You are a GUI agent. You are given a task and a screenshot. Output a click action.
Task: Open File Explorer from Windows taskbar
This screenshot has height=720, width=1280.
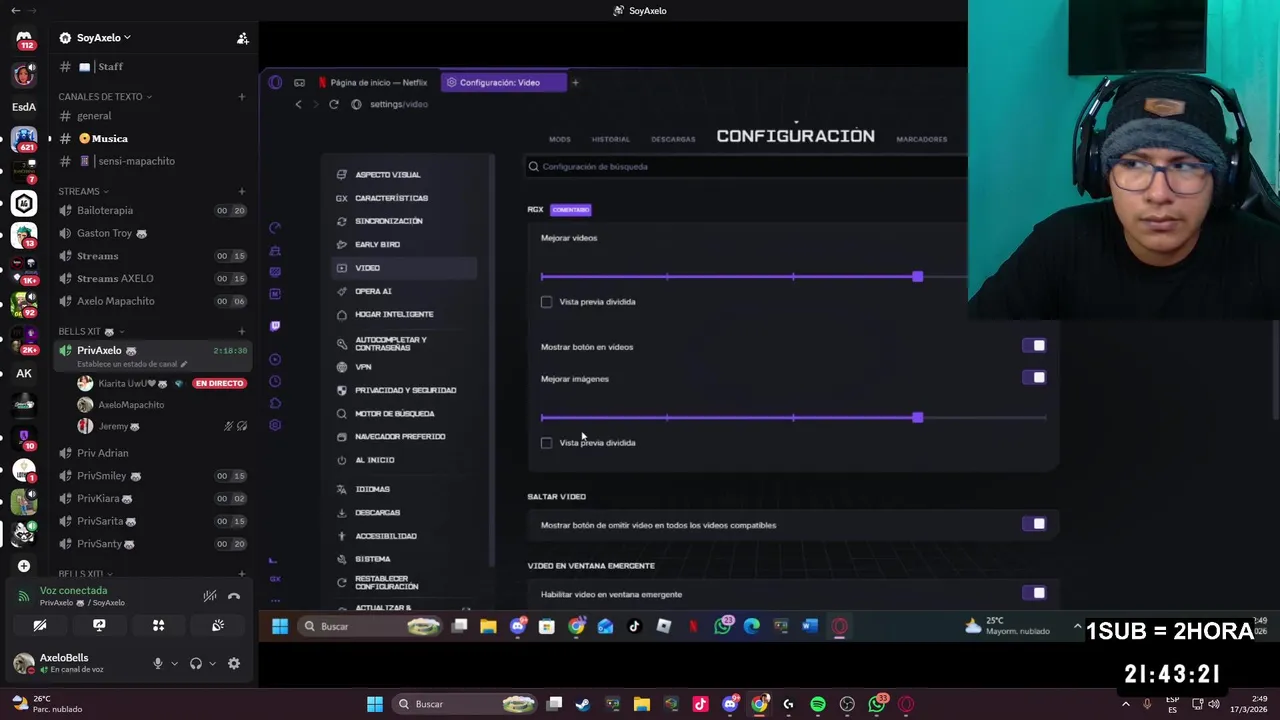642,704
